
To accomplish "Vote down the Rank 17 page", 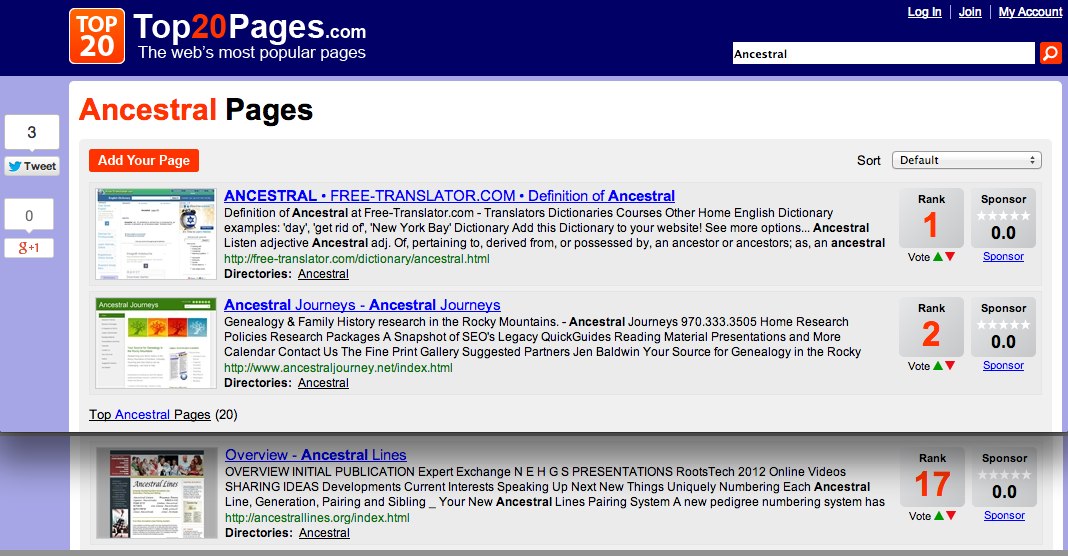I will [x=951, y=516].
